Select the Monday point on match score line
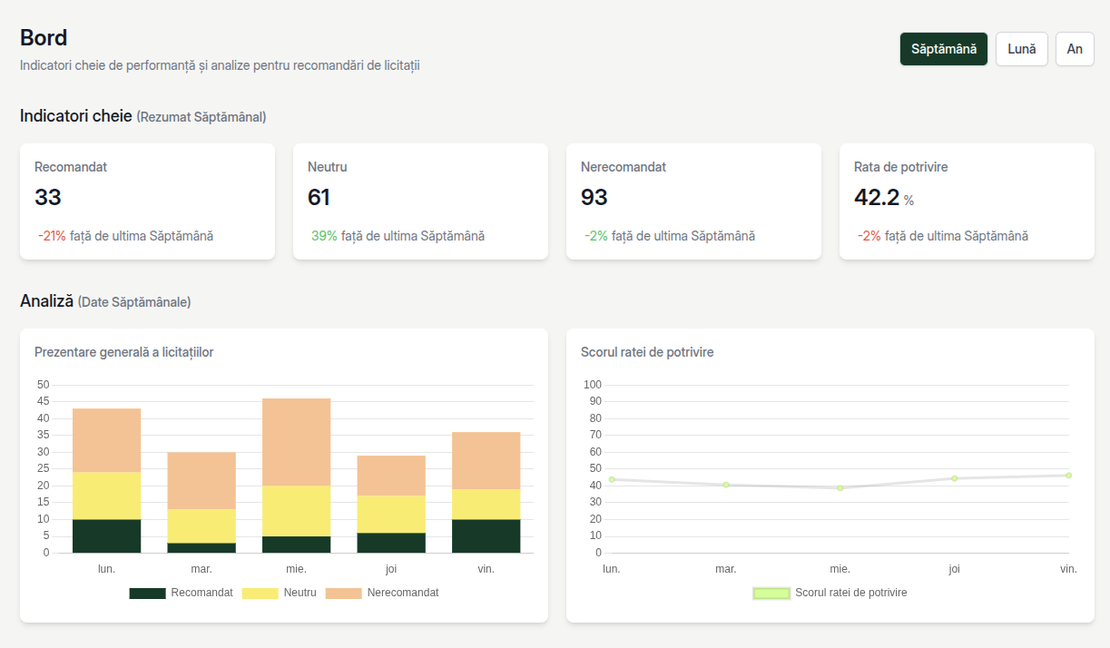The image size is (1110, 648). (x=612, y=479)
